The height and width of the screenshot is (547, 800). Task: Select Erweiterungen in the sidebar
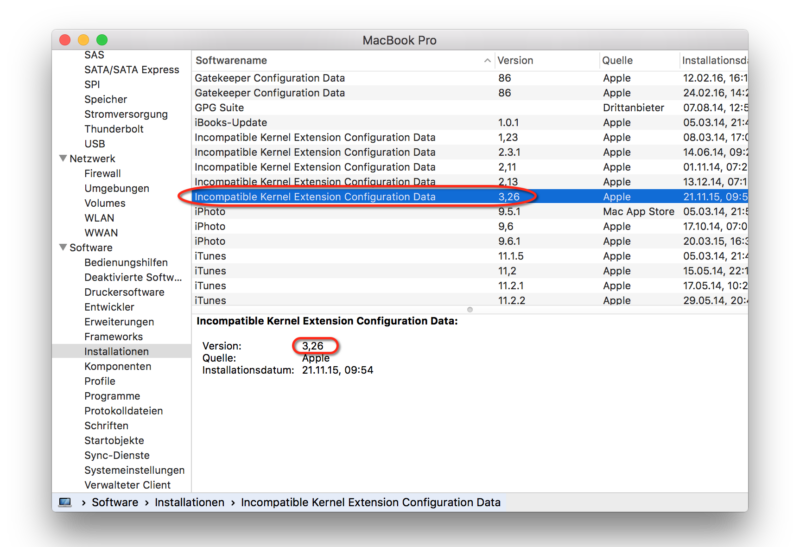click(x=119, y=321)
